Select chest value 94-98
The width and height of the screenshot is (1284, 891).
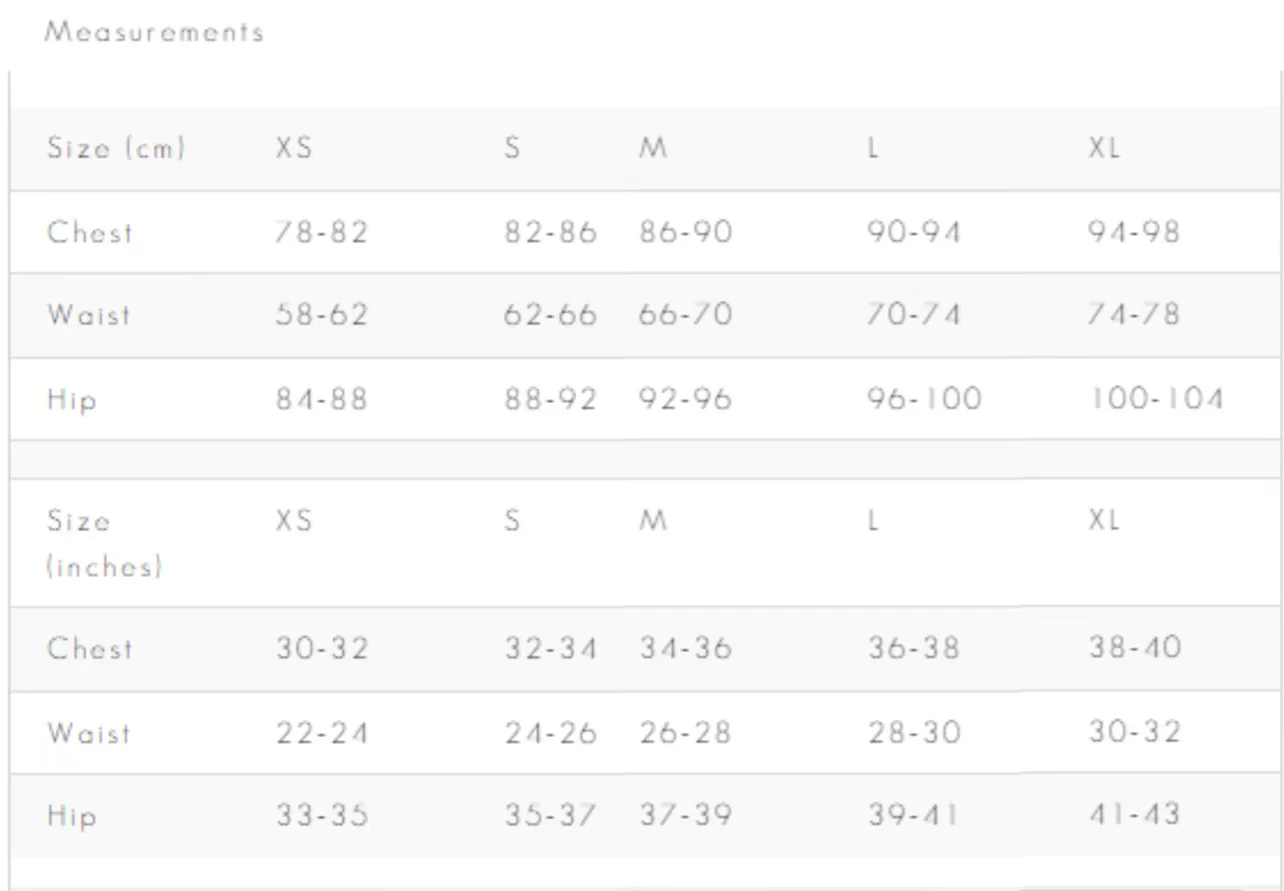[1134, 232]
